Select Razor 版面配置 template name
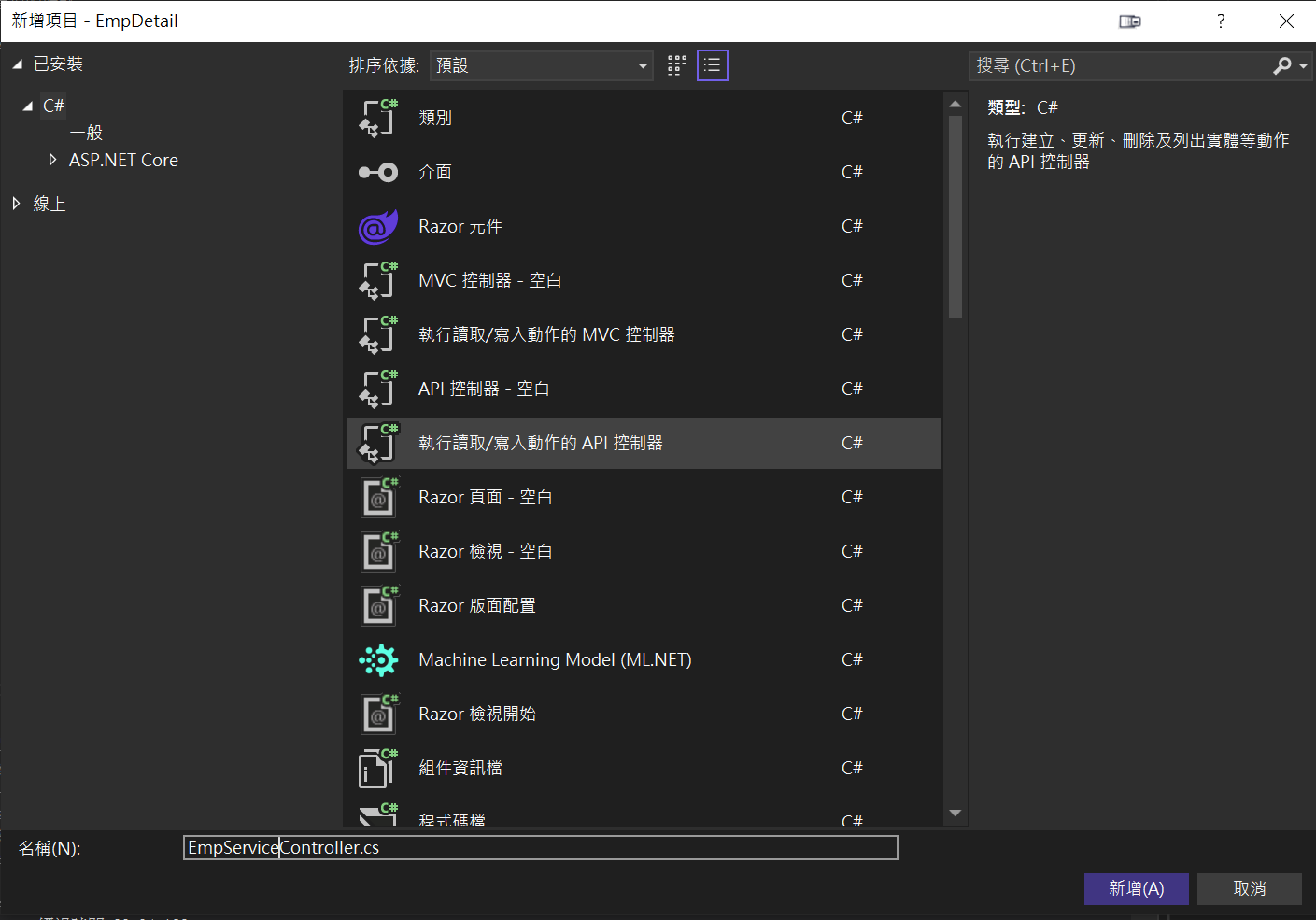The height and width of the screenshot is (920, 1316). [477, 605]
